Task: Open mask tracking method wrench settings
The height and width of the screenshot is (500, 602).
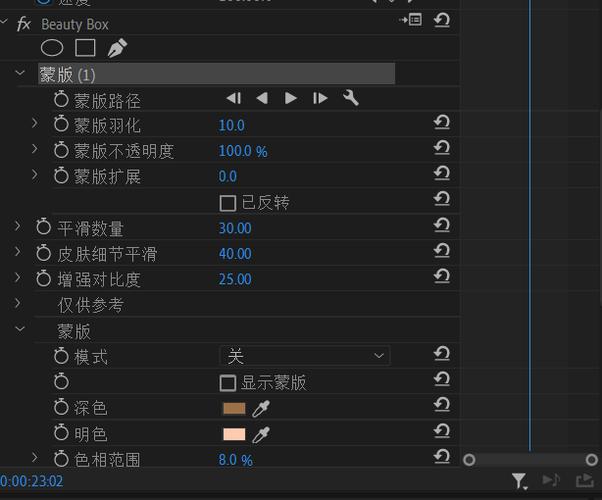Action: click(x=351, y=98)
